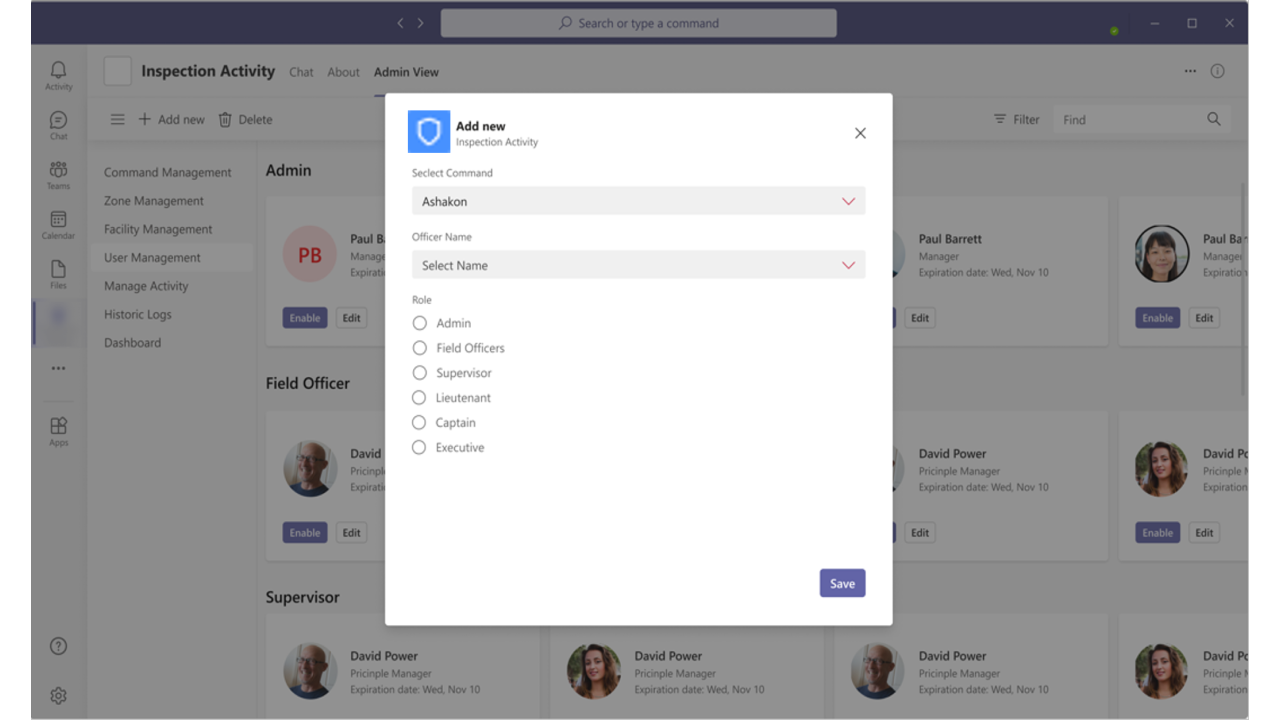Image resolution: width=1280 pixels, height=720 pixels.
Task: Click the Save button
Action: [842, 583]
